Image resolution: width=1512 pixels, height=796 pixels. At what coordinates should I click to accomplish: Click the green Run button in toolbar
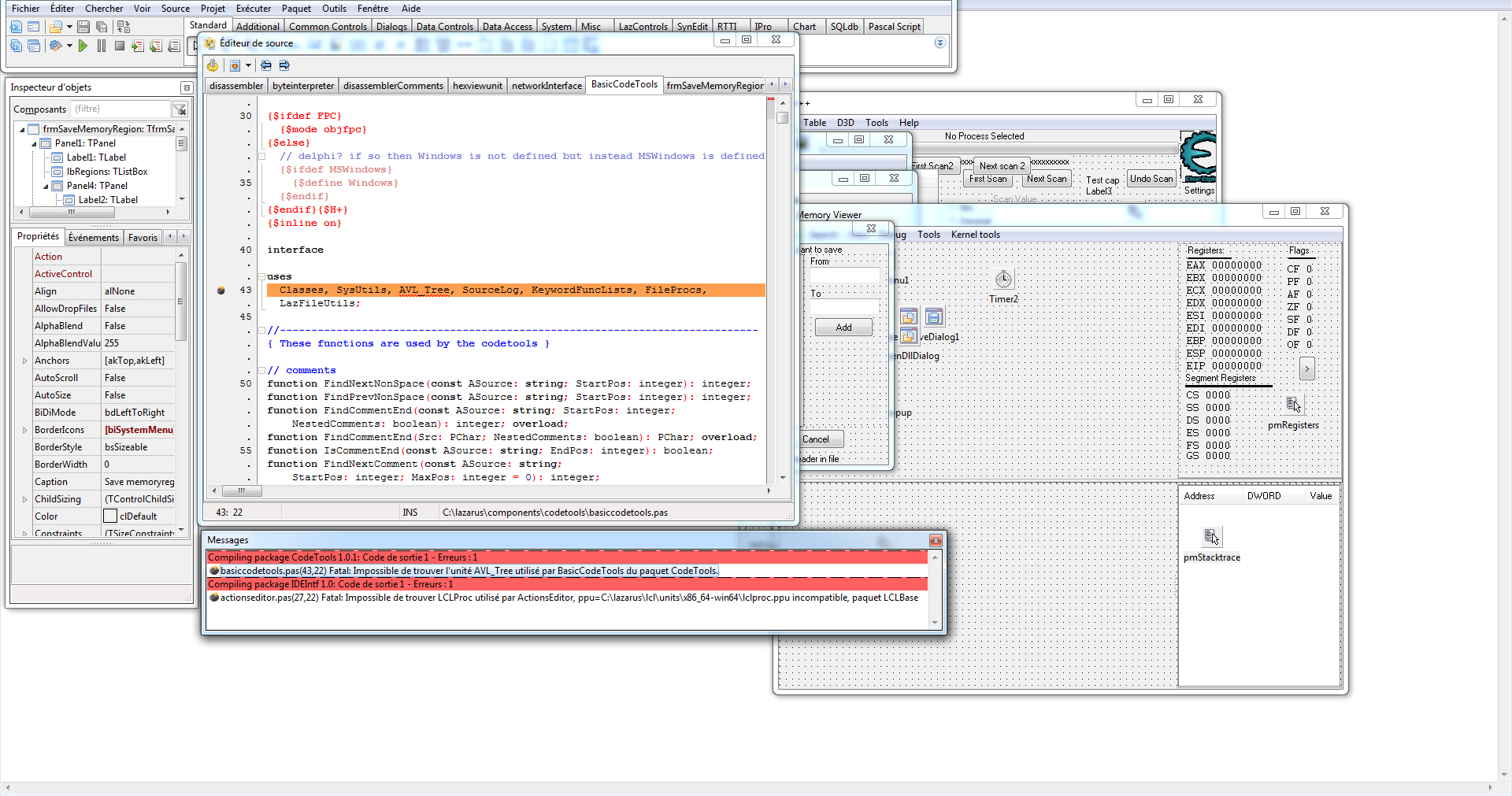[83, 46]
